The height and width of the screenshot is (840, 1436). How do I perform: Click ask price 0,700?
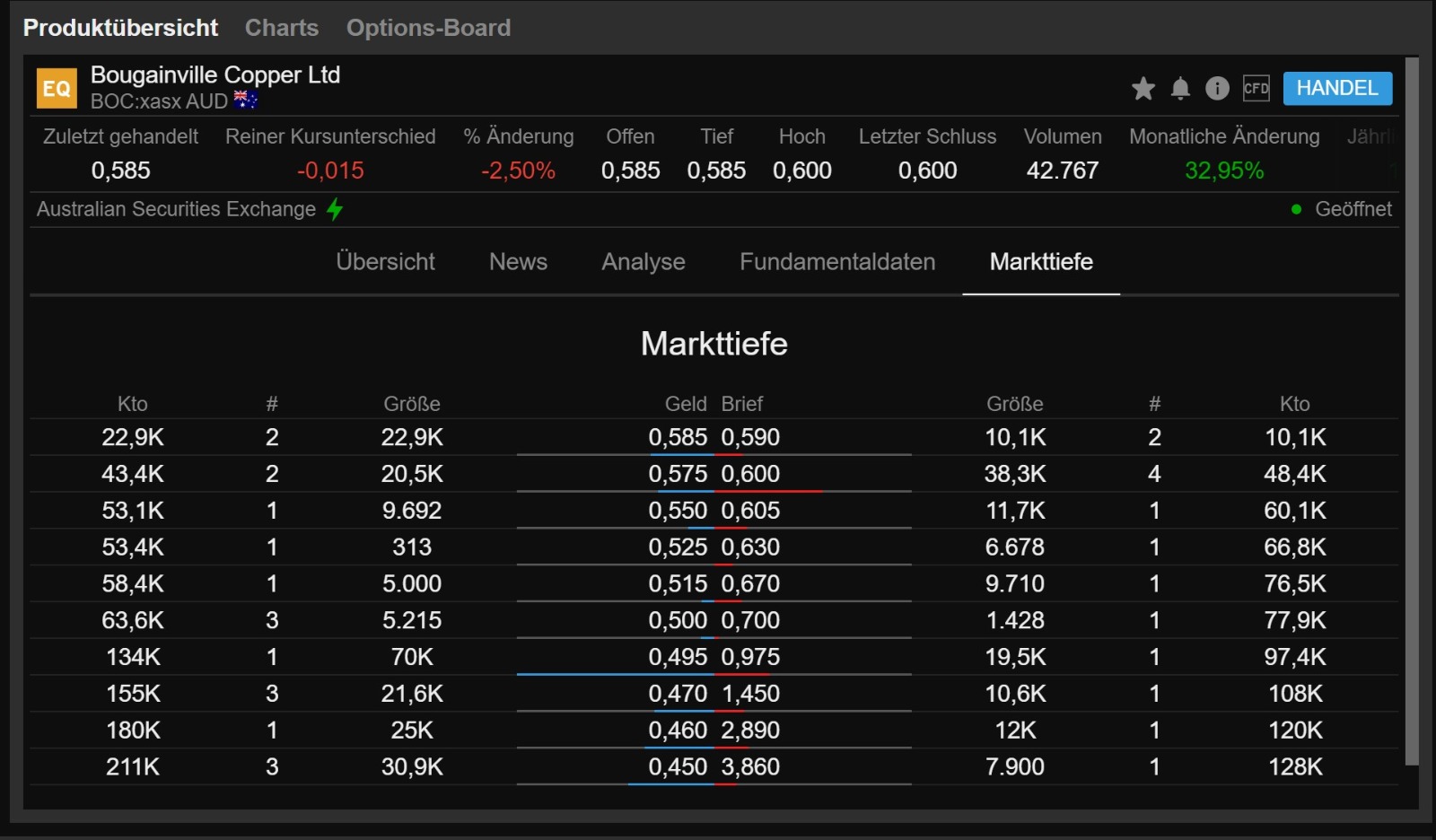coord(750,621)
